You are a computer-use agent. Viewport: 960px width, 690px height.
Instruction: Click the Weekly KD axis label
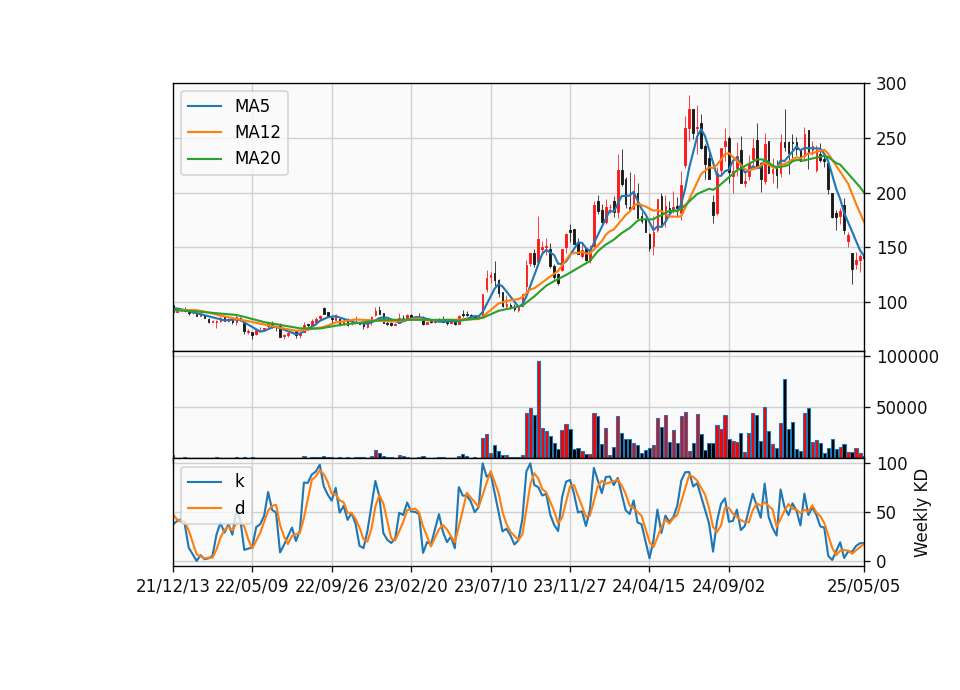click(921, 513)
